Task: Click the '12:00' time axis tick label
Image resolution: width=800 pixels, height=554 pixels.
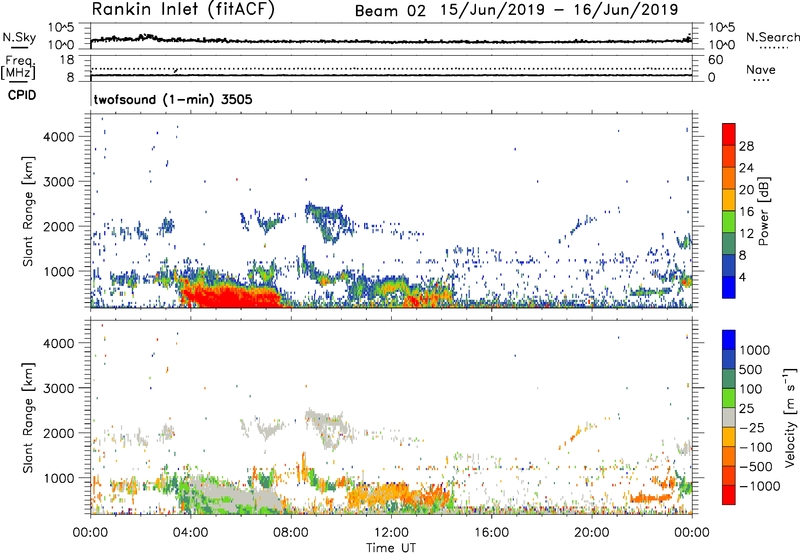Action: point(391,533)
